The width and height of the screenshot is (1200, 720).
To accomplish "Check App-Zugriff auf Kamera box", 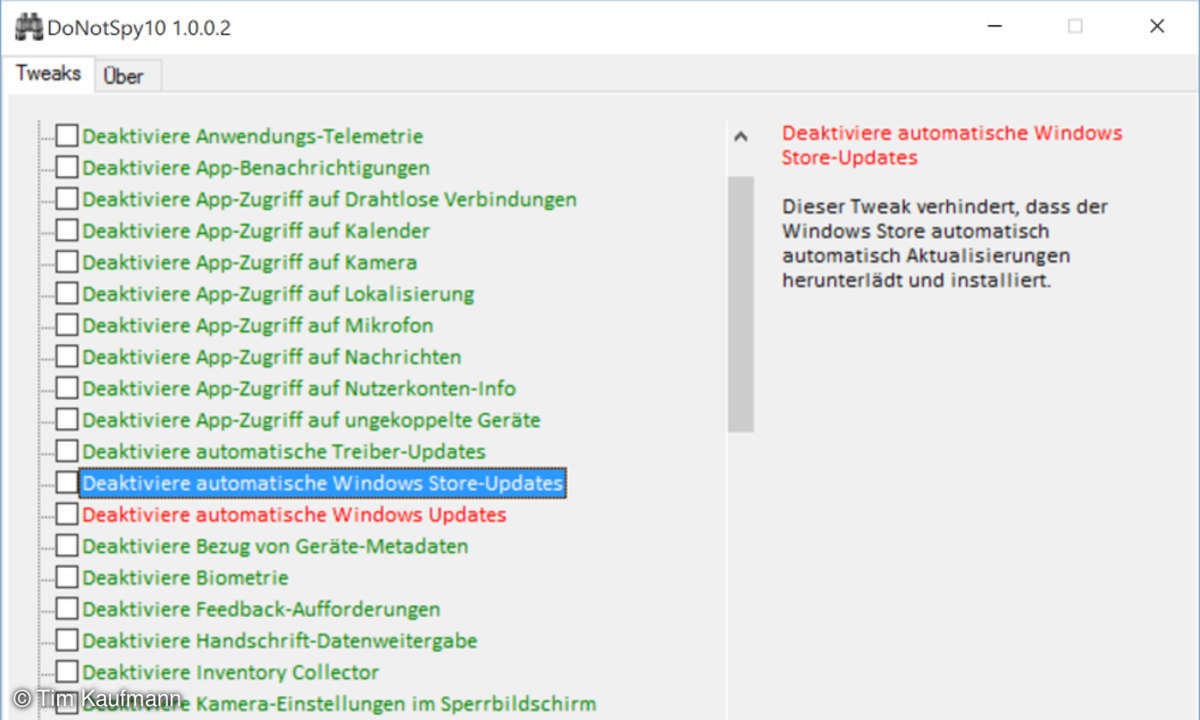I will coord(66,262).
